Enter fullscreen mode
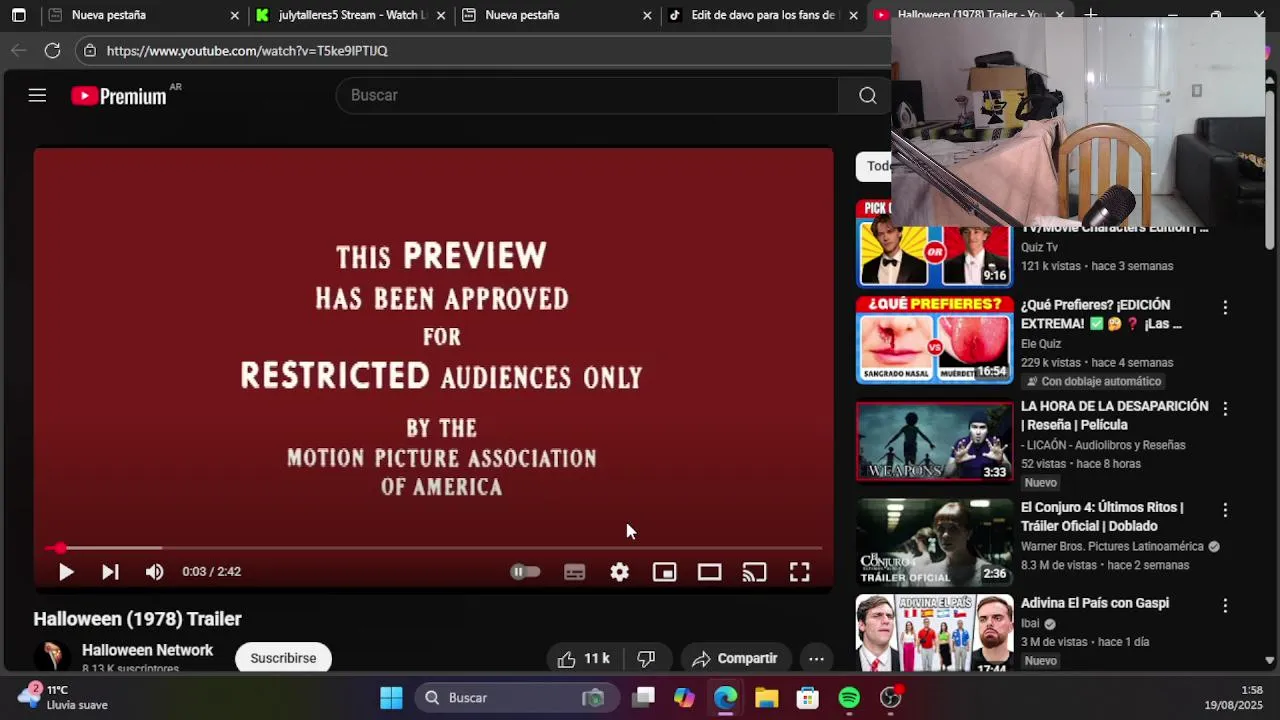Screen dimensions: 1280x720 click(799, 572)
